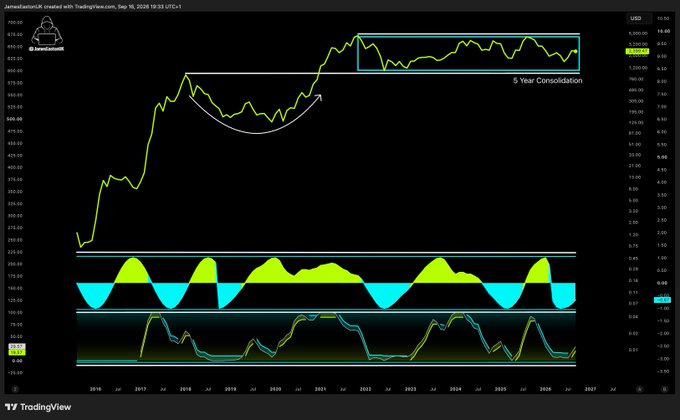Click the white 29.57 indicator value label

[x=17, y=347]
